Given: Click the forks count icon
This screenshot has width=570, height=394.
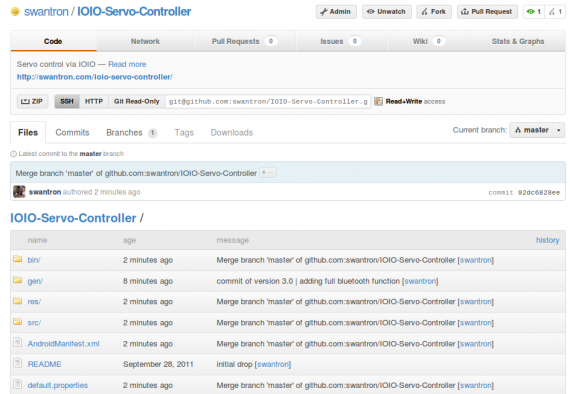Looking at the screenshot, I should click(555, 12).
